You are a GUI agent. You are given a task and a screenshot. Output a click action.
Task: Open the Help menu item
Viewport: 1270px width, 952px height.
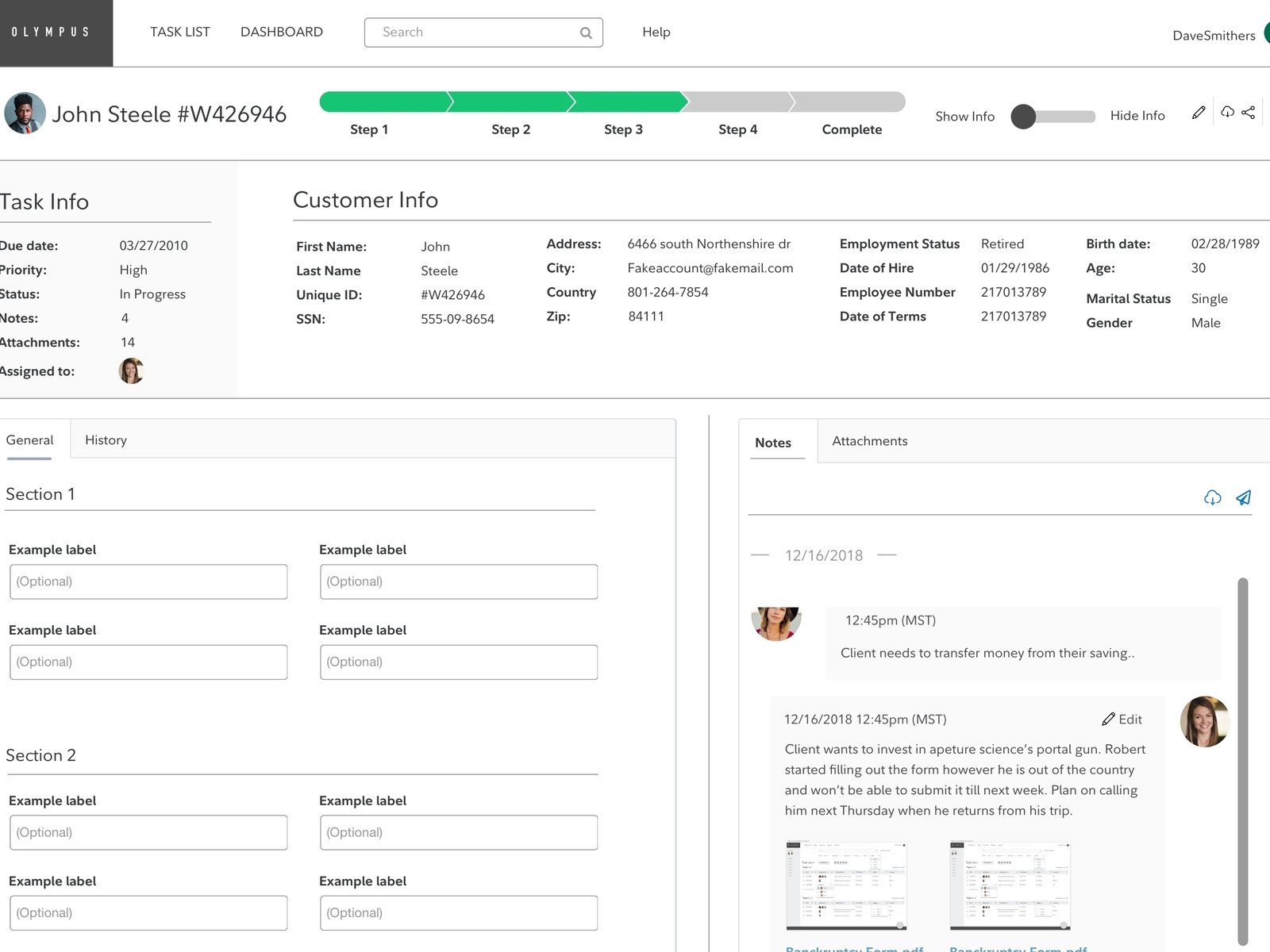click(x=656, y=33)
